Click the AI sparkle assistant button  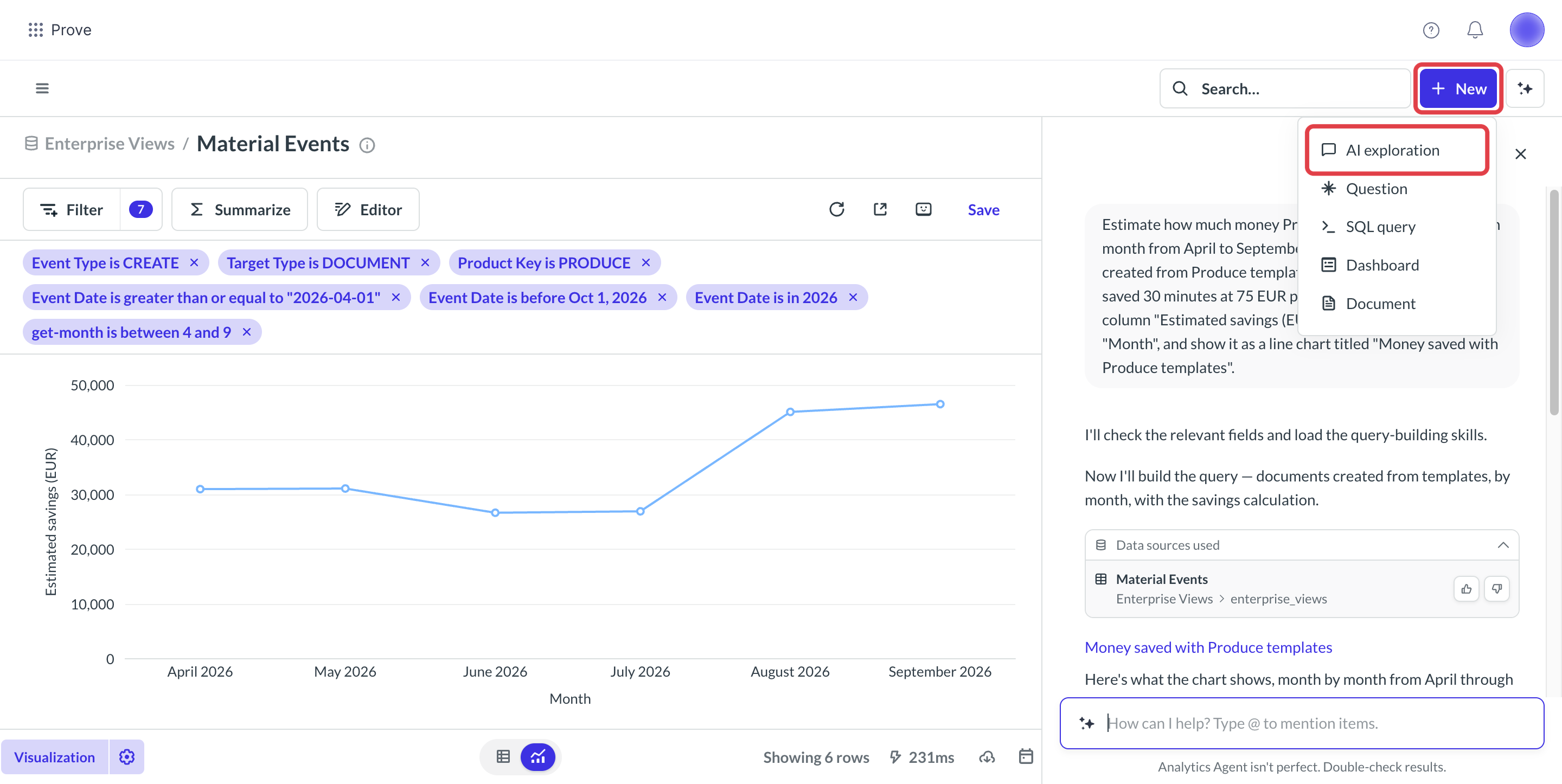tap(1525, 88)
